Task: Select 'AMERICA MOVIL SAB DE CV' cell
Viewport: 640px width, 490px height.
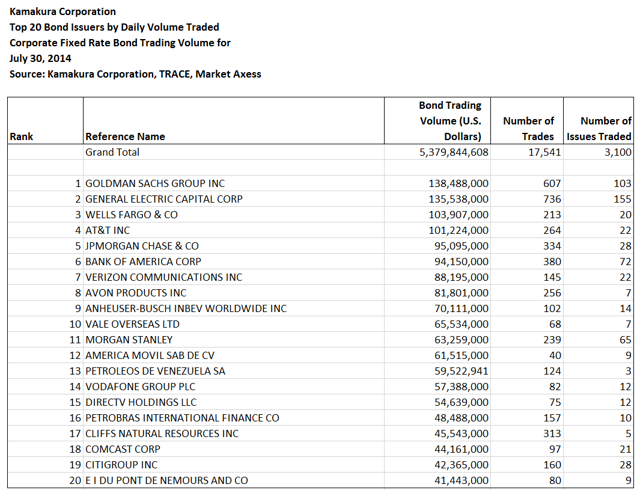Action: 149,355
